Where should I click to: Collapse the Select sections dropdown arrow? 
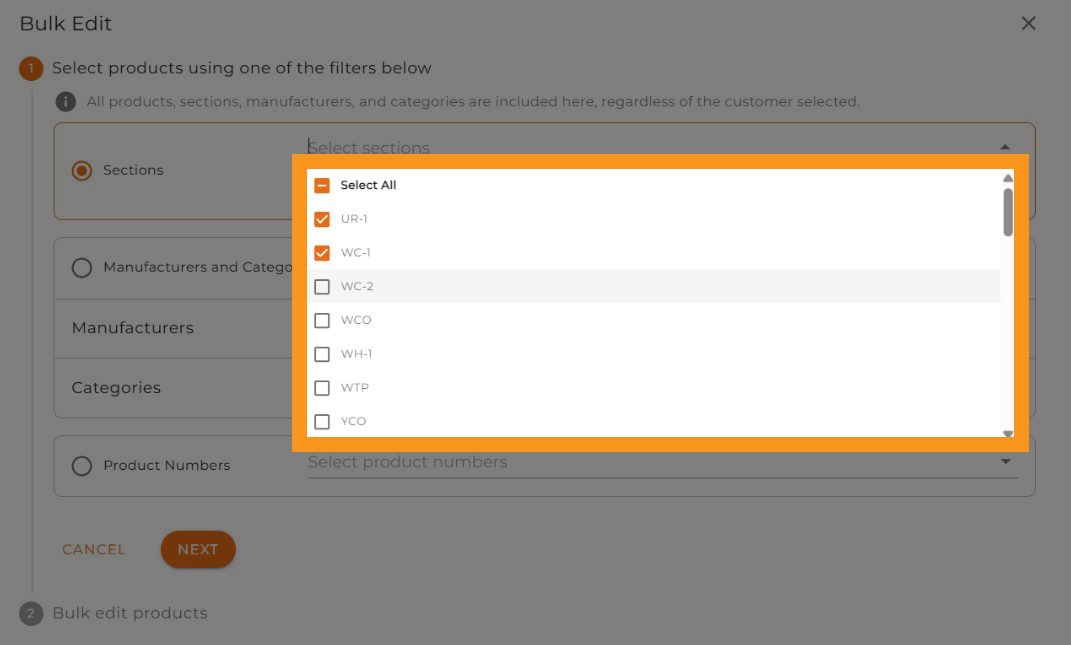point(1005,147)
